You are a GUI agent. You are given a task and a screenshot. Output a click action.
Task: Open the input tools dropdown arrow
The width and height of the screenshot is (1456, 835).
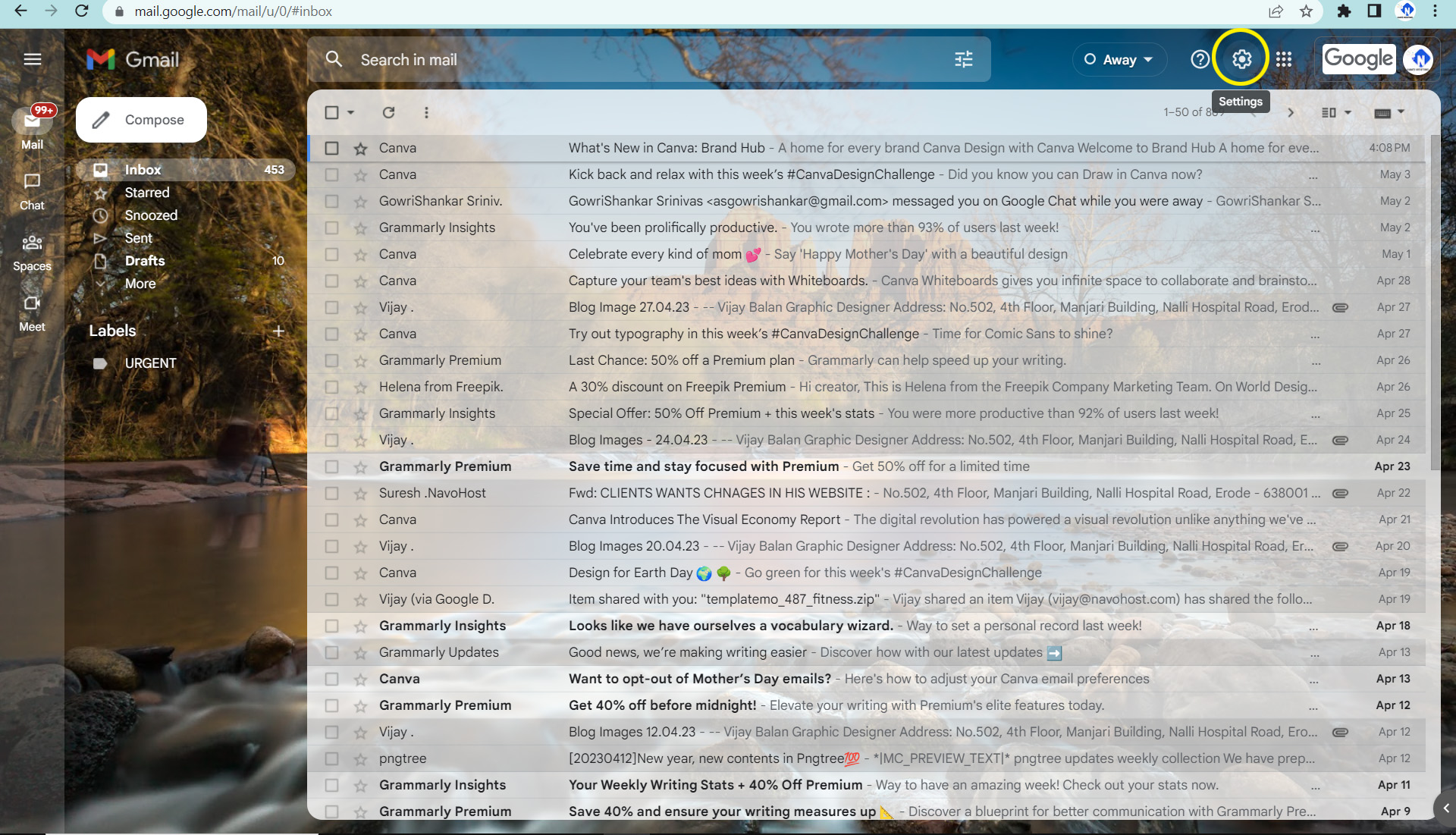[1401, 112]
